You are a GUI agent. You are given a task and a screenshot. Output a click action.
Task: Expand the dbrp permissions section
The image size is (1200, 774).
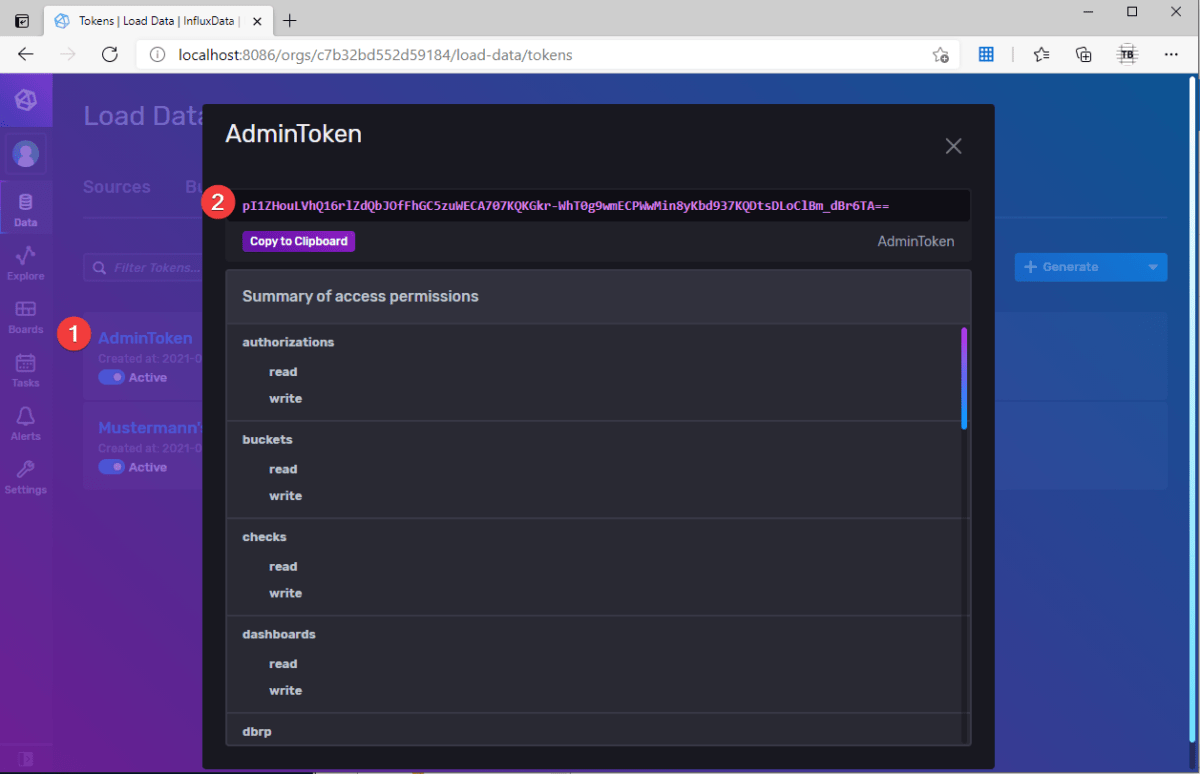[256, 731]
